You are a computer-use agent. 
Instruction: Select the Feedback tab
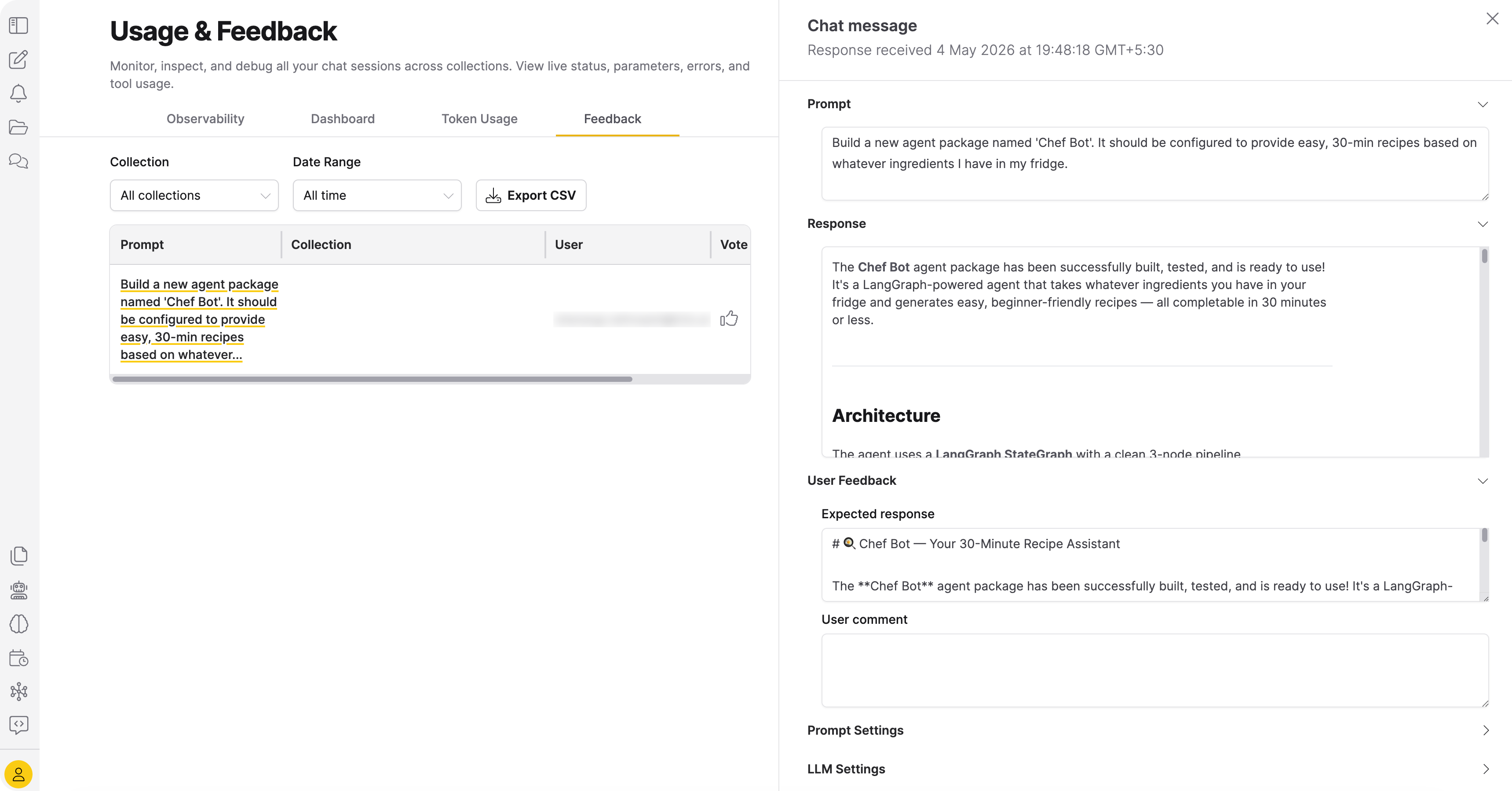click(x=612, y=119)
